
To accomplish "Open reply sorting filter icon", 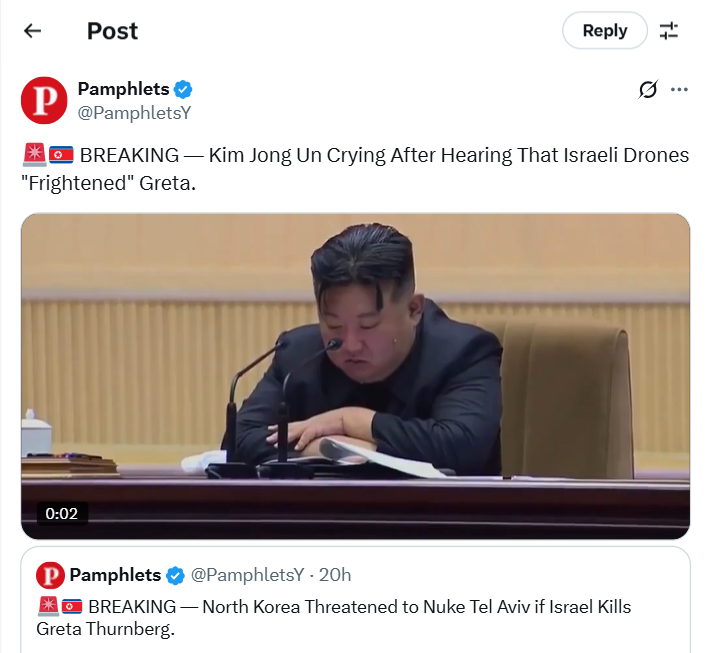I will (669, 31).
